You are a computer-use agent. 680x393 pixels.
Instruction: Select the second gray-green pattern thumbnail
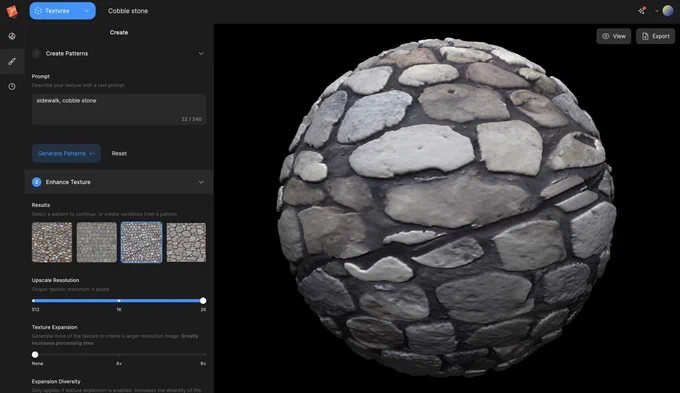click(x=97, y=242)
